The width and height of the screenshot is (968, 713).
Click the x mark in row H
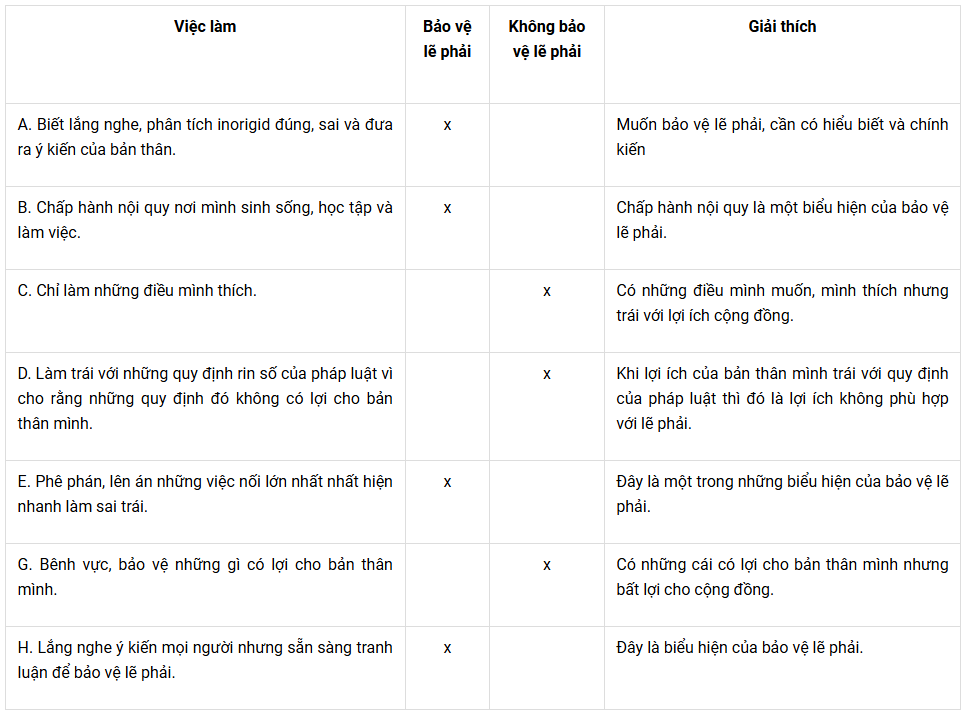(x=447, y=648)
